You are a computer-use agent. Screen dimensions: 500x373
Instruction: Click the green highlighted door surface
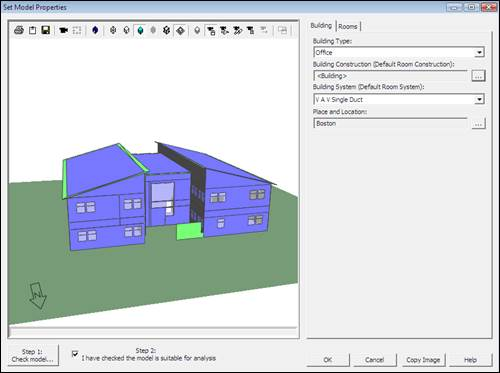[x=189, y=231]
